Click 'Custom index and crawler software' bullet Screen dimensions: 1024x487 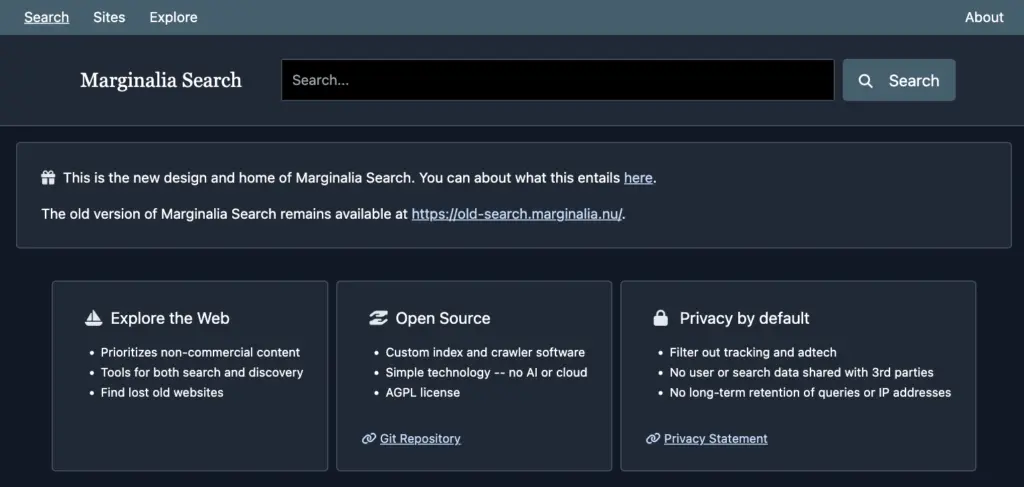[485, 353]
